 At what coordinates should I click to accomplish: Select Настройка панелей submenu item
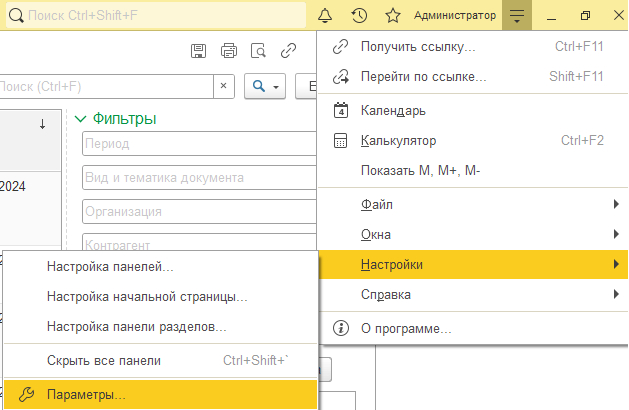160,266
